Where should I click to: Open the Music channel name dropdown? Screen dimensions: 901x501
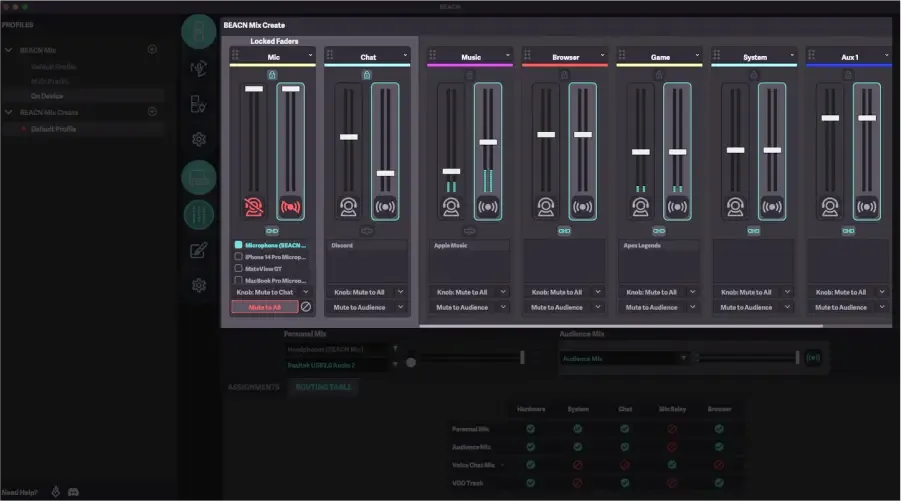tap(508, 55)
